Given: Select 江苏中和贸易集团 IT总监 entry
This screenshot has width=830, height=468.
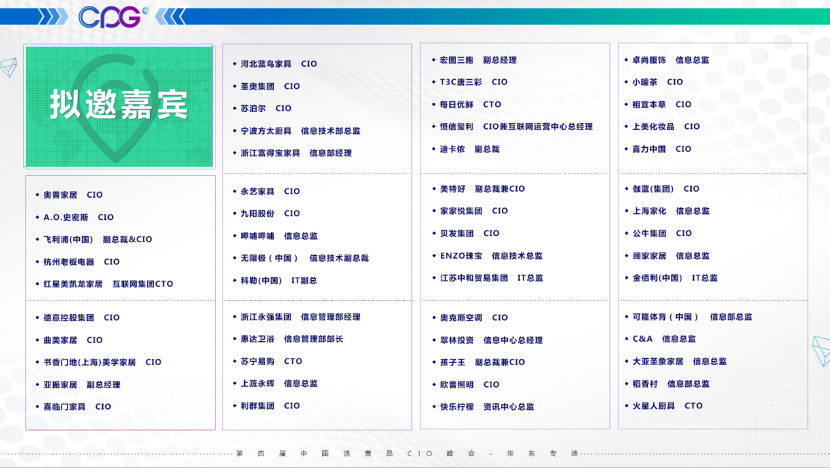Looking at the screenshot, I should 491,278.
